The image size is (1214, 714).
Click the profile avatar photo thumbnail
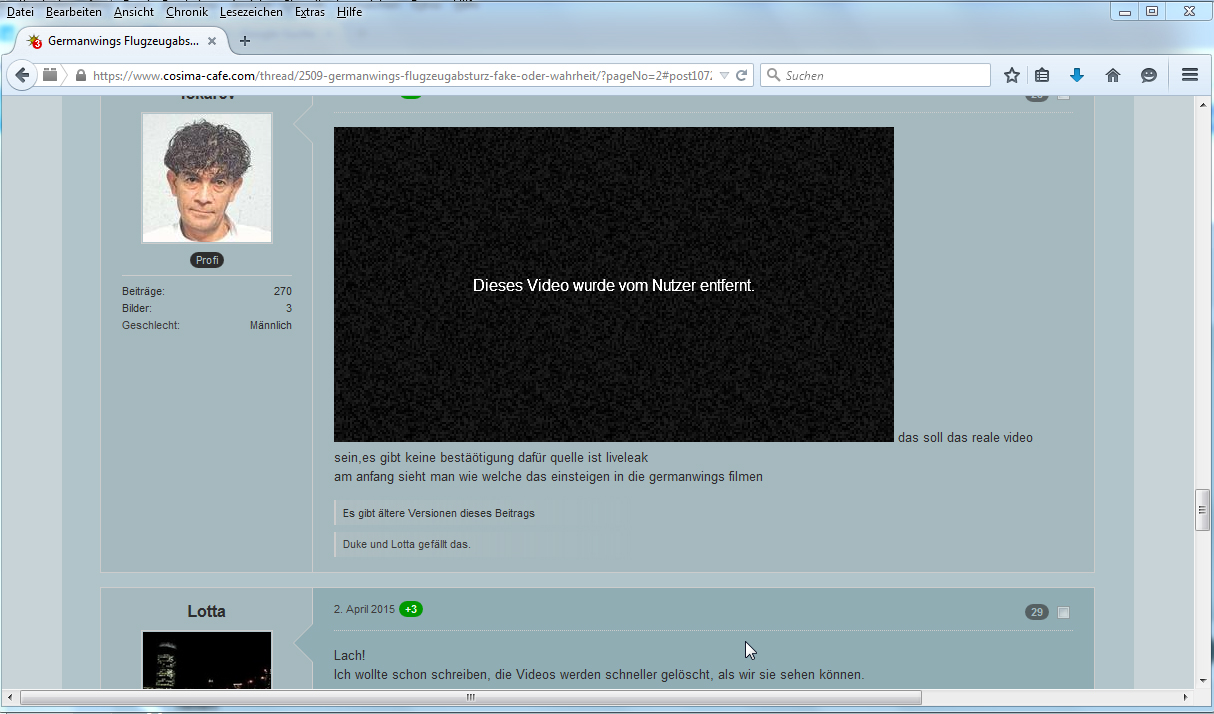point(207,178)
